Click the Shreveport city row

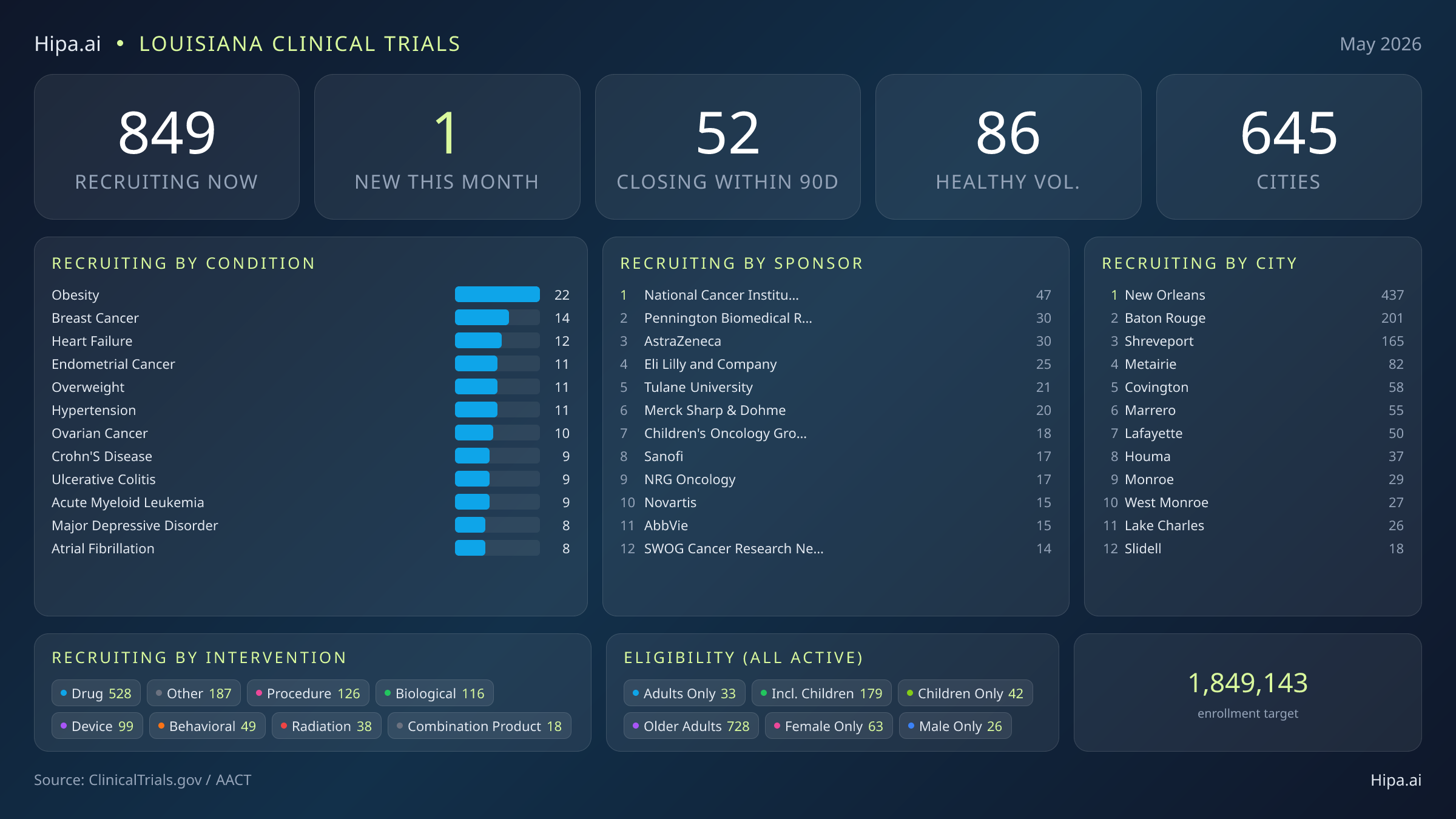(1253, 341)
